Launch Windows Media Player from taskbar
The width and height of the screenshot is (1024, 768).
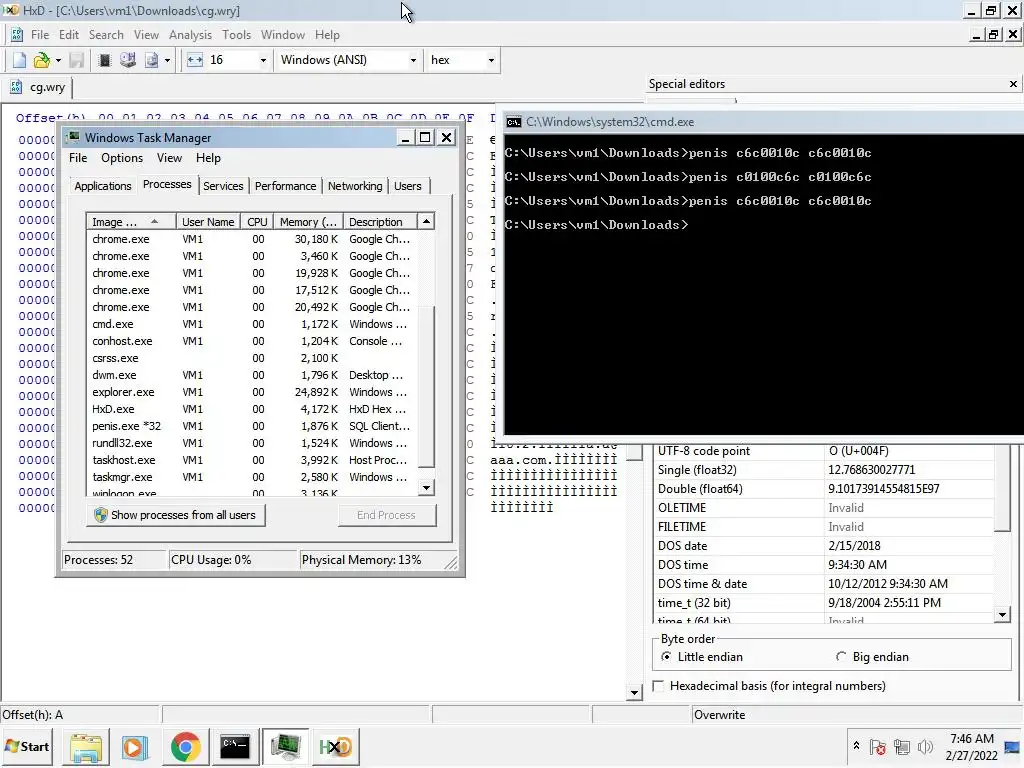point(135,747)
